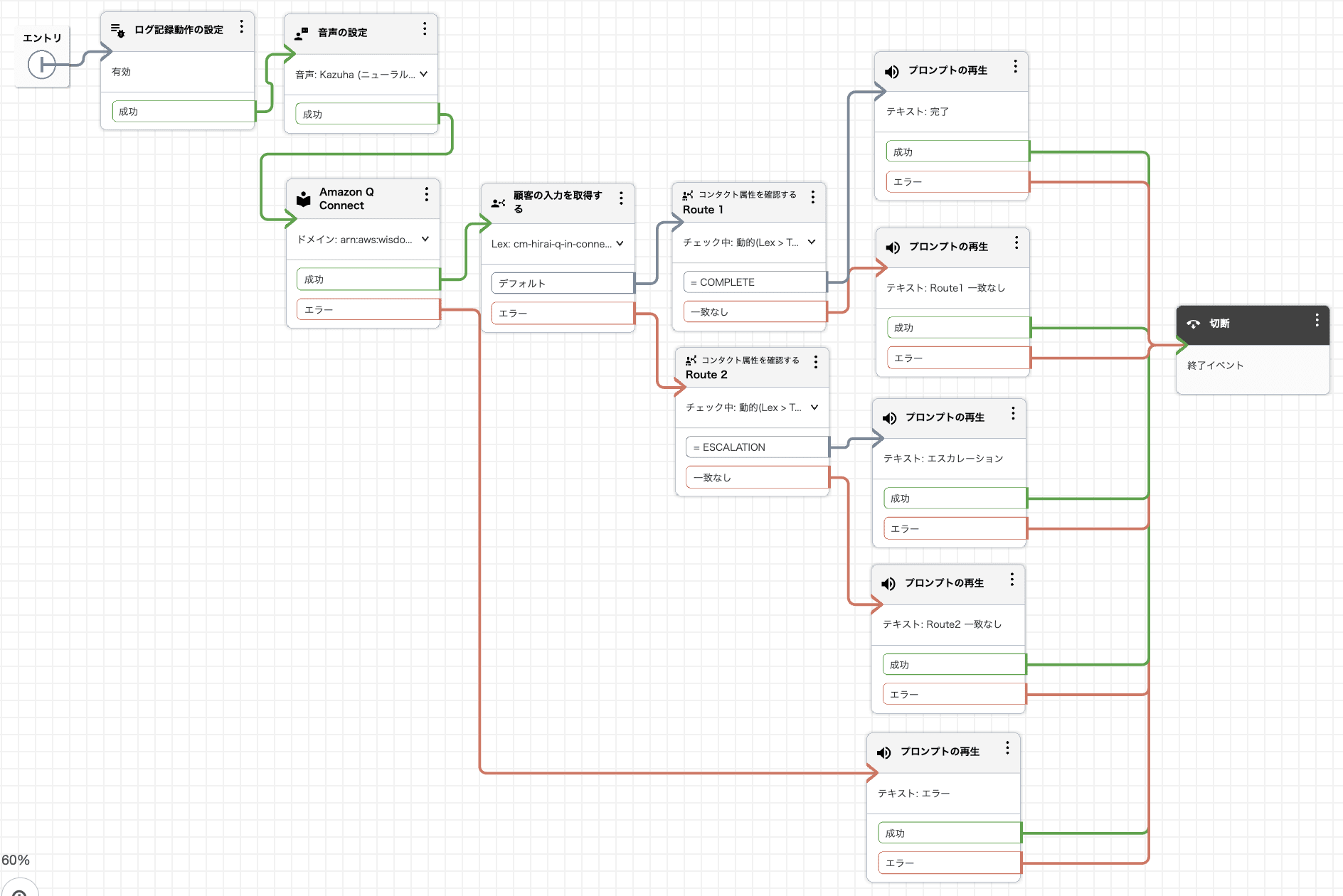This screenshot has width=1343, height=896.
Task: Click the テキスト: エスカレーション text
Action: (x=943, y=459)
